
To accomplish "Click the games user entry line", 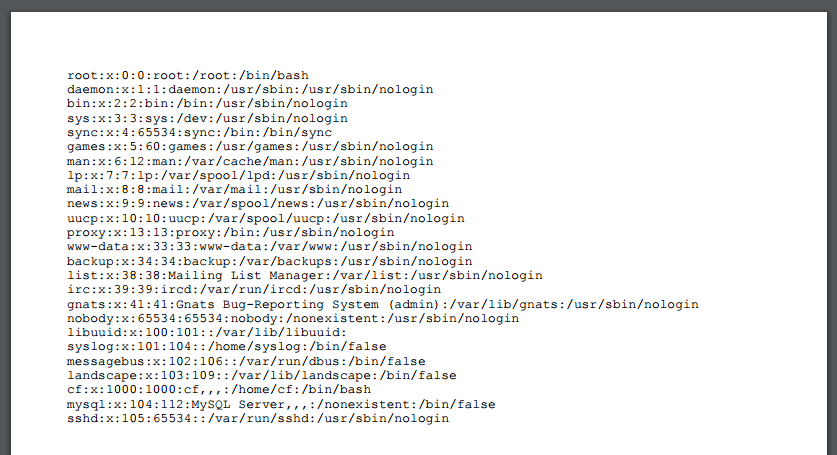I will (x=250, y=146).
